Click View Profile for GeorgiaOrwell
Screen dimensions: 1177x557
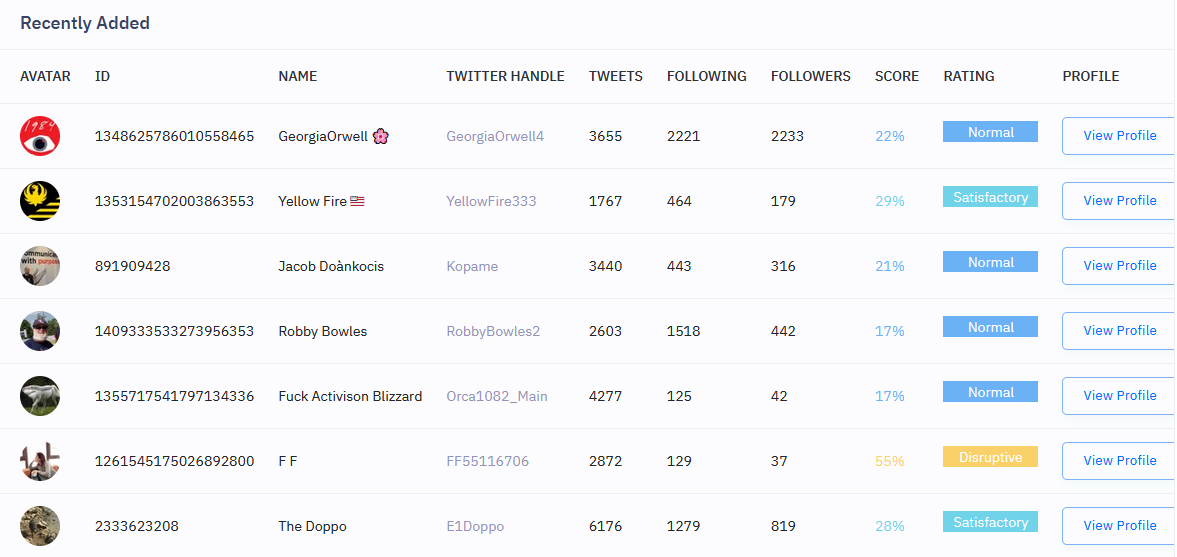click(1119, 136)
